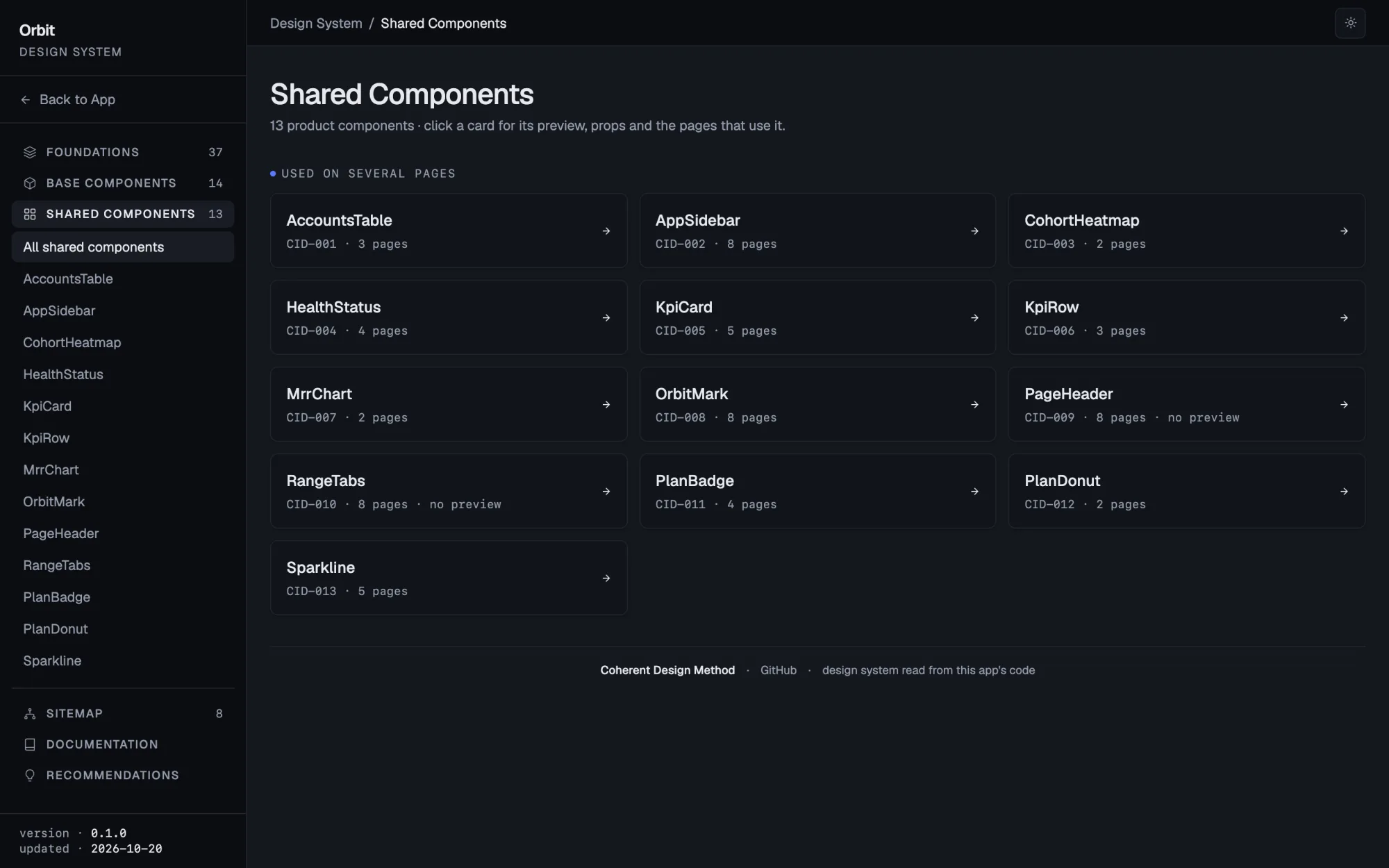This screenshot has height=868, width=1389.
Task: Click the Sitemap tree icon
Action: (x=30, y=714)
